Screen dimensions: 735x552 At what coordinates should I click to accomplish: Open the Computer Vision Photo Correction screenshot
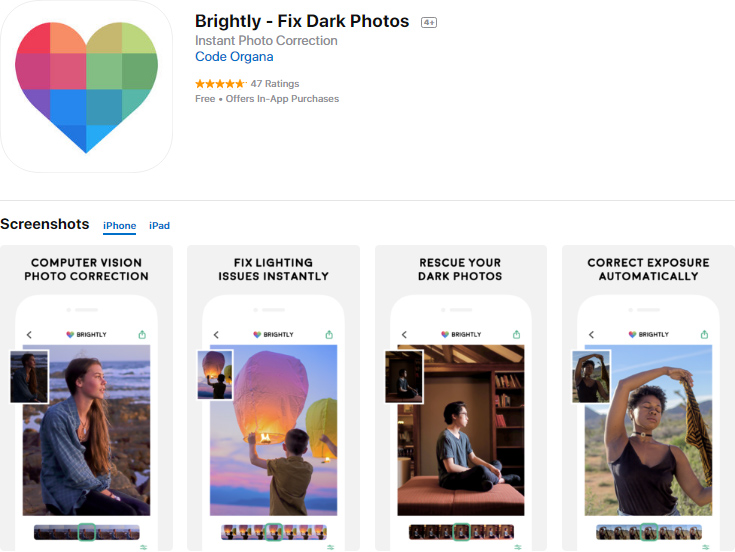pos(86,399)
